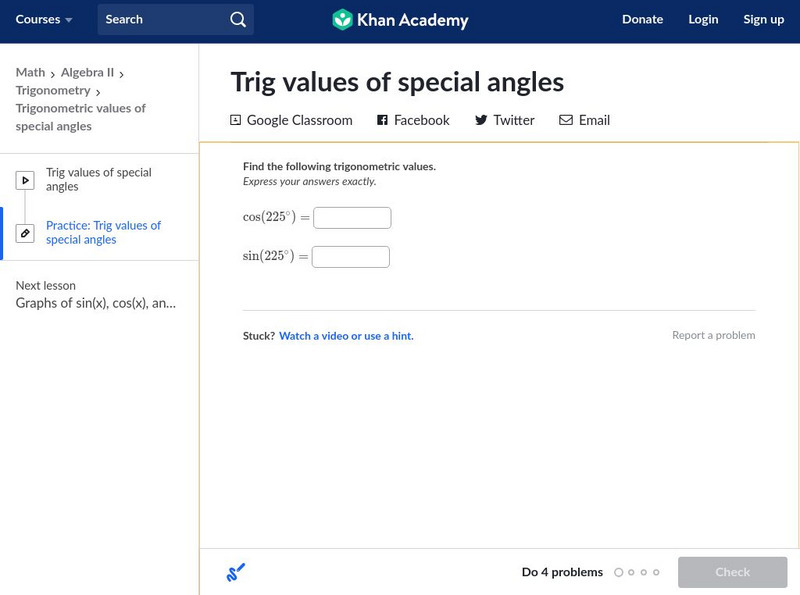The height and width of the screenshot is (595, 800).
Task: Select the practice pencil icon in sidebar
Action: pos(25,233)
